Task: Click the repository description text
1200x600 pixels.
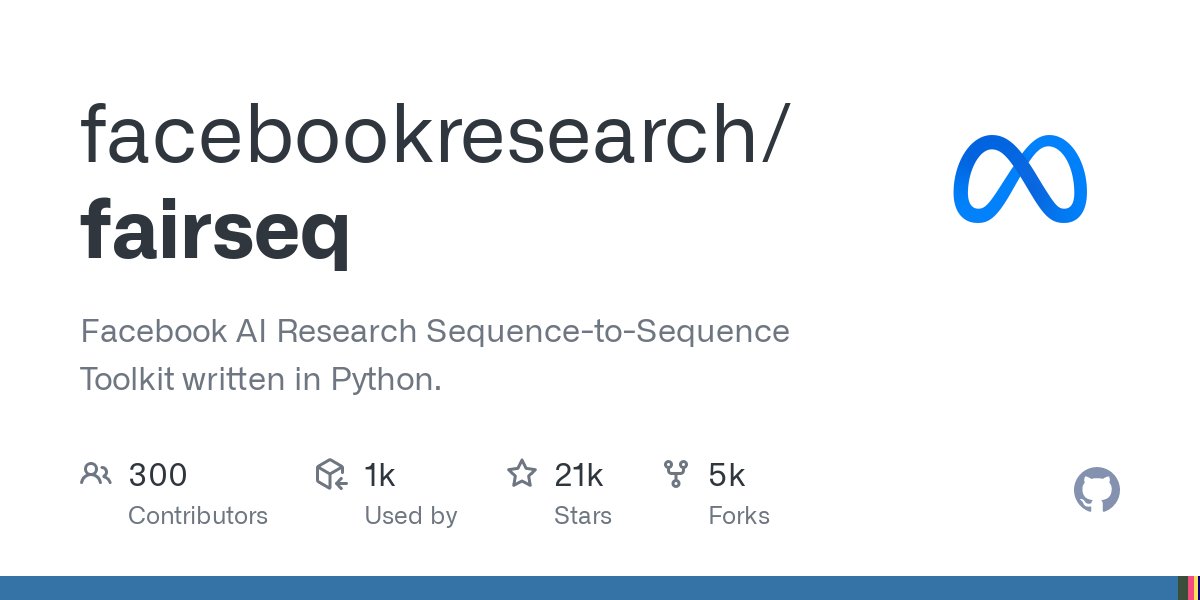Action: (x=435, y=355)
